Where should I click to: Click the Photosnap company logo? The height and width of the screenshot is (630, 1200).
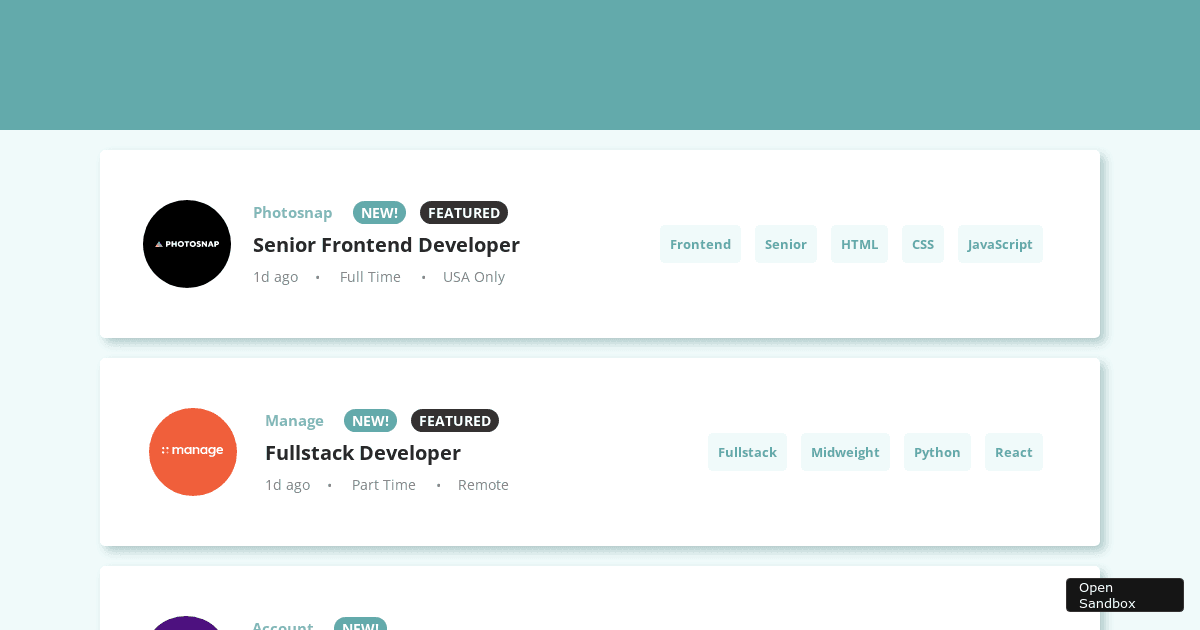coord(187,244)
